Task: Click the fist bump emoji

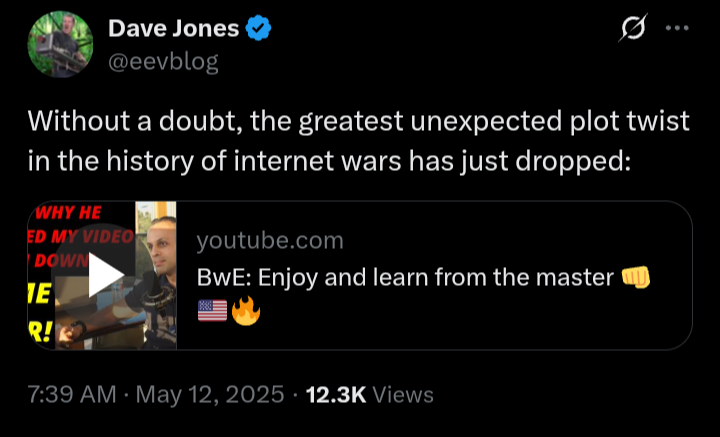Action: click(636, 277)
